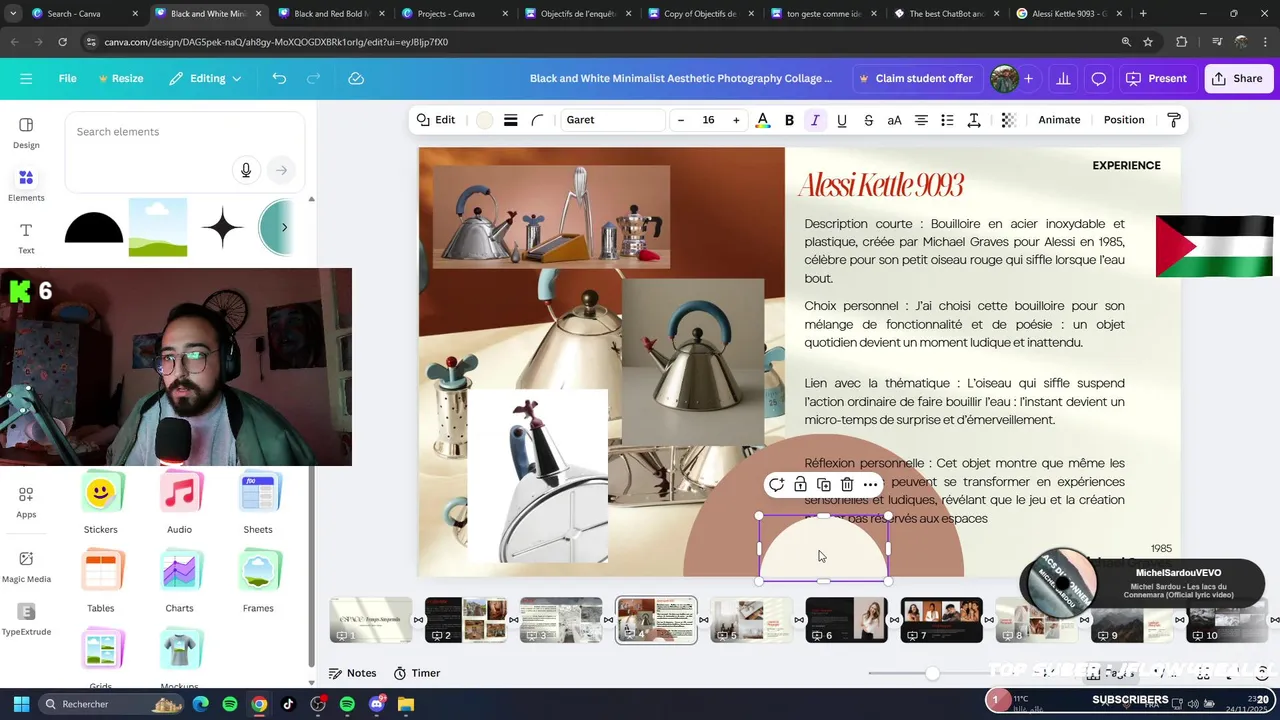This screenshot has height=720, width=1280.
Task: Open the Resize menu
Action: point(120,78)
